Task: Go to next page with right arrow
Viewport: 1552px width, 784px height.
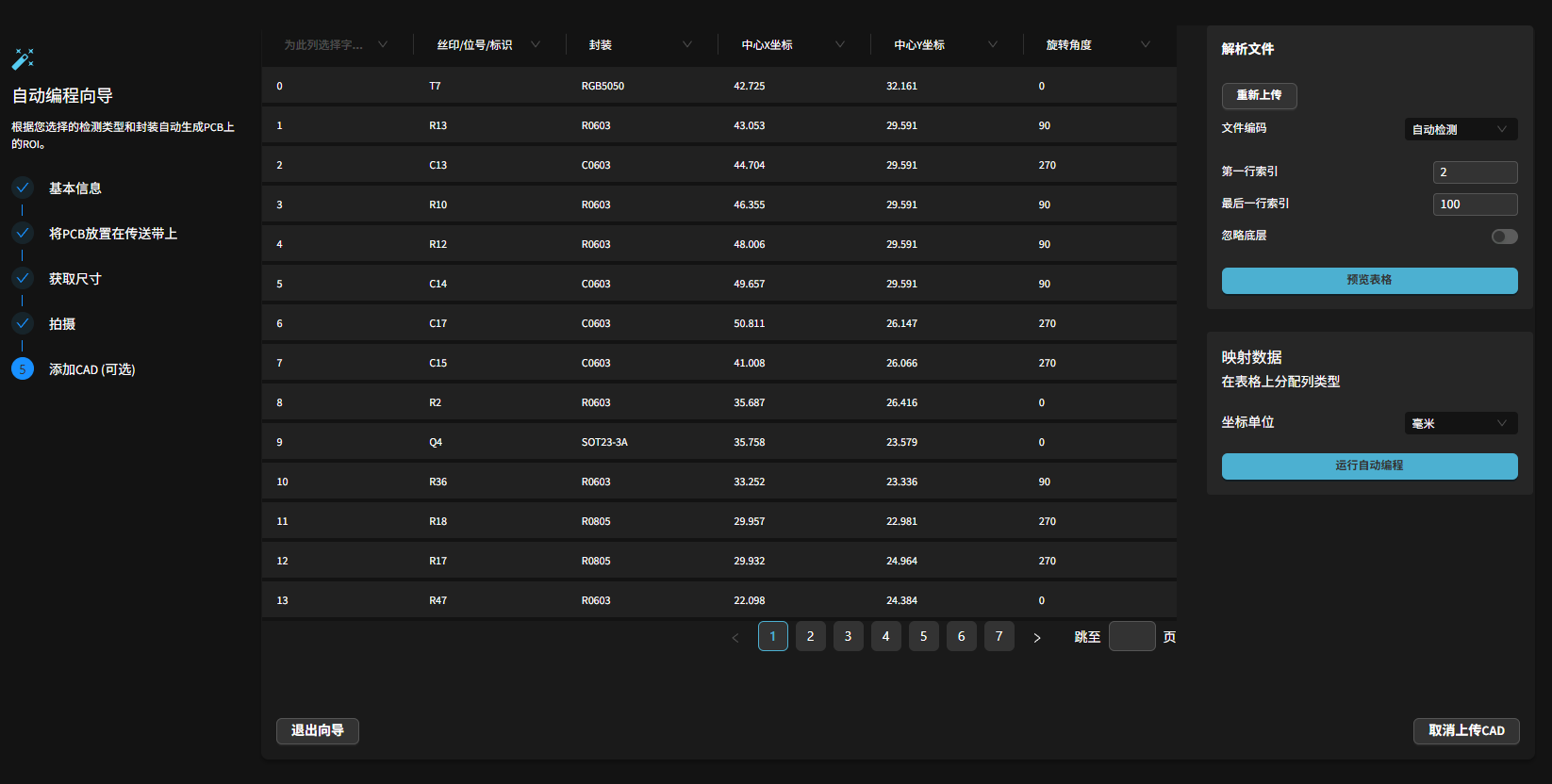Action: click(1036, 637)
